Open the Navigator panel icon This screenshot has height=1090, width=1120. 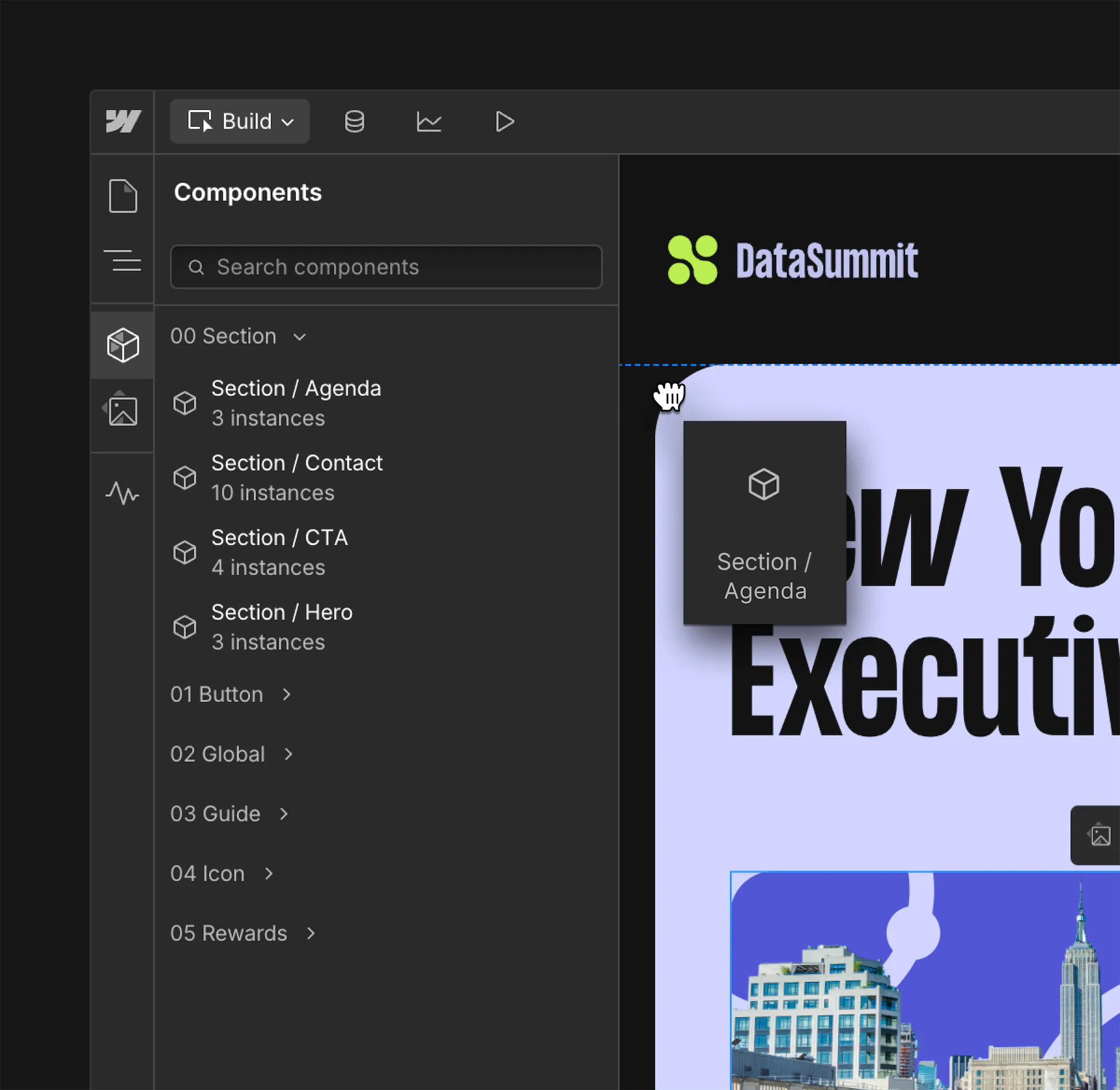[123, 260]
